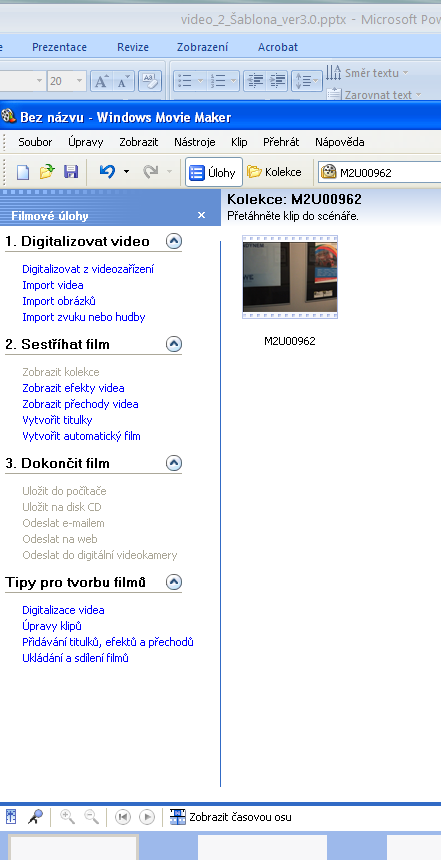
Task: Open the Nástroje menu
Action: (x=195, y=142)
